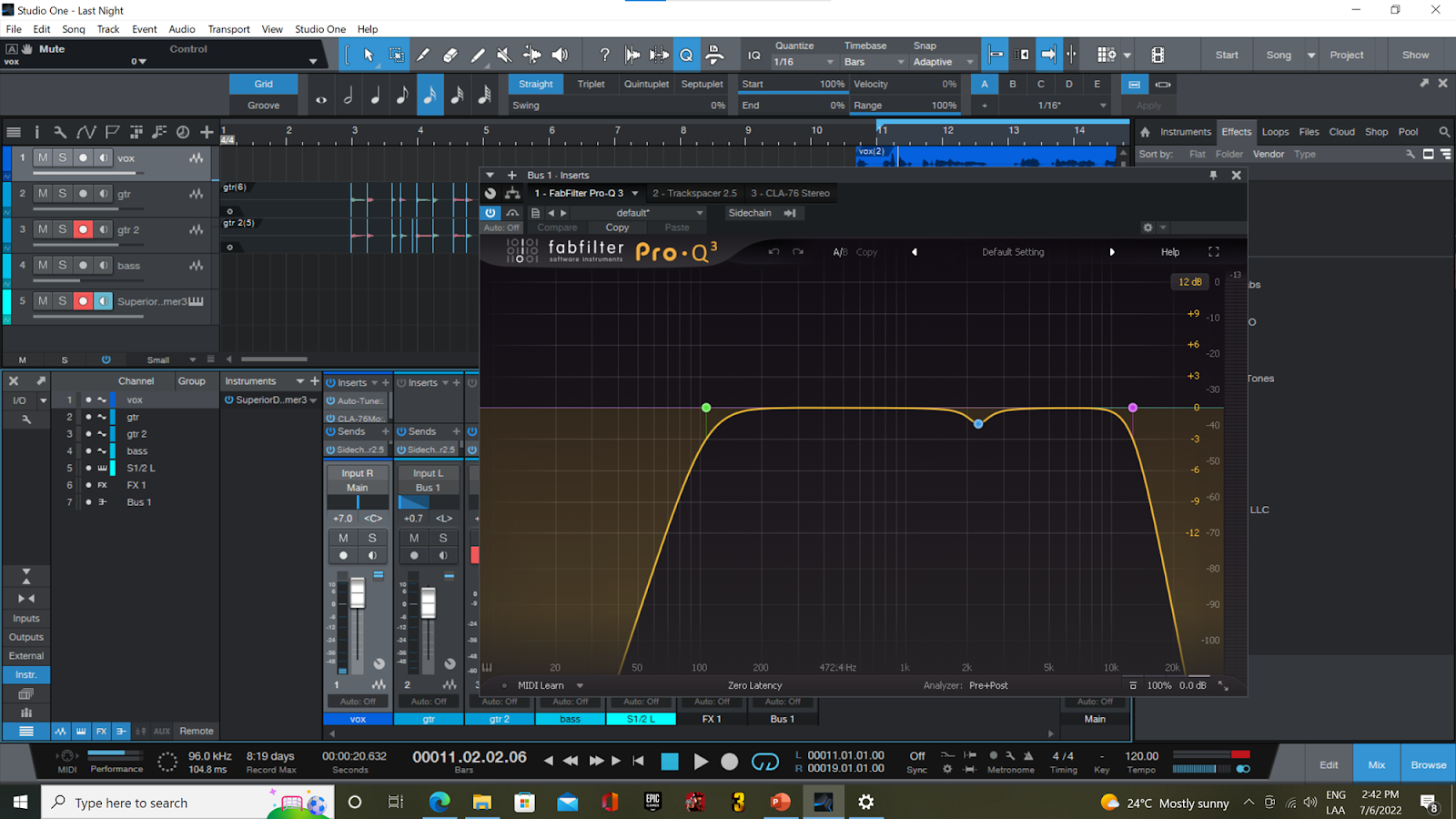
Task: Select the Mute tool
Action: 504,56
